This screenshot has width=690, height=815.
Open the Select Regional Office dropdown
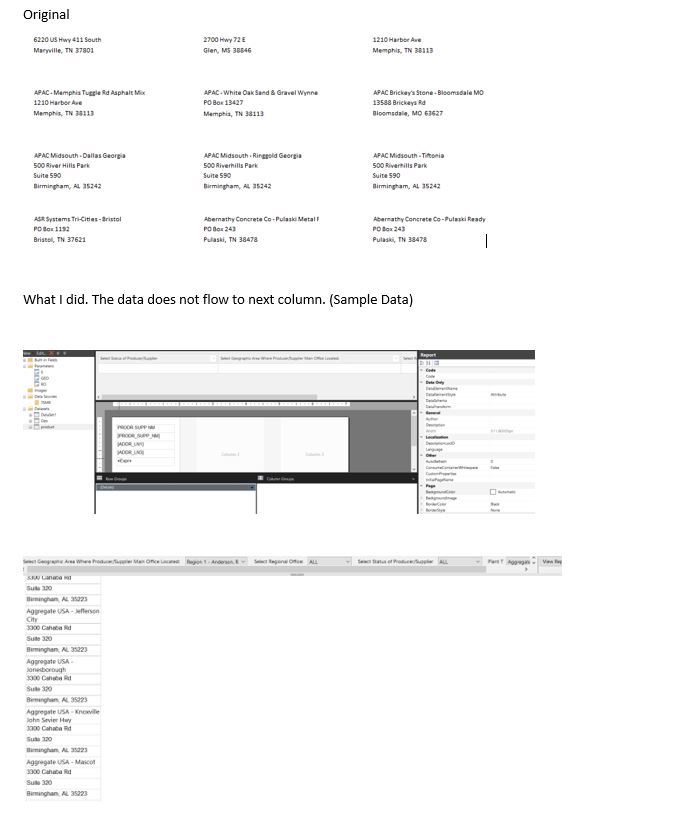point(329,561)
